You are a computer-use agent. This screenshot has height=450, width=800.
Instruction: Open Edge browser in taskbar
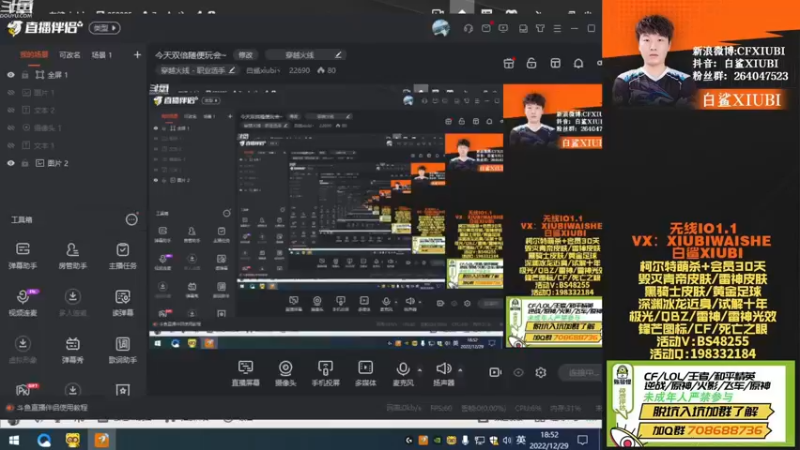pos(44,440)
